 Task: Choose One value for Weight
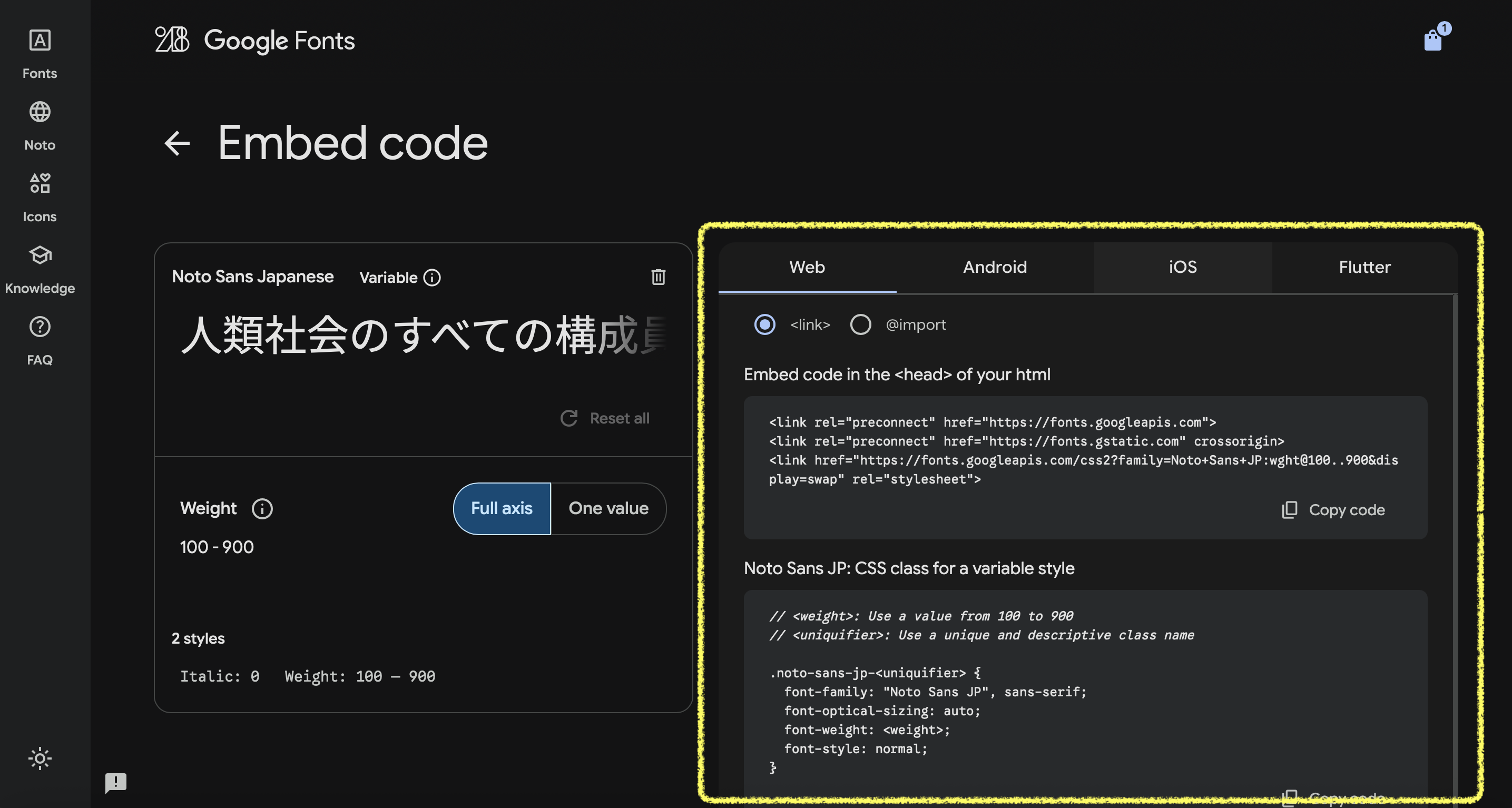[x=608, y=508]
